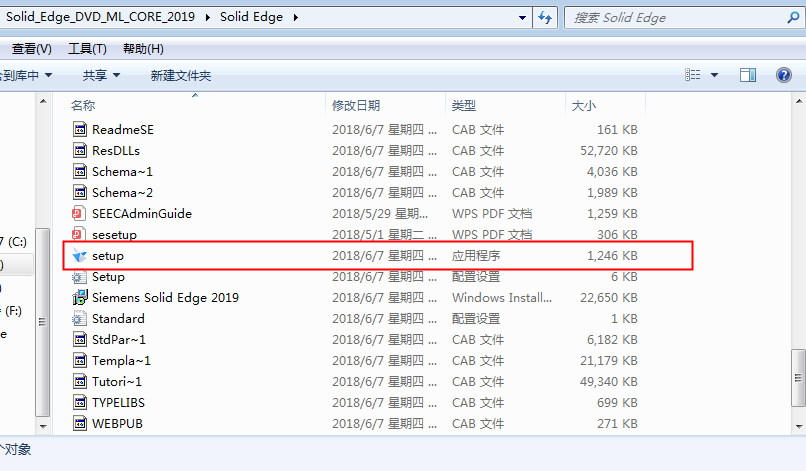Open the help question mark icon
The image size is (806, 471).
782,75
